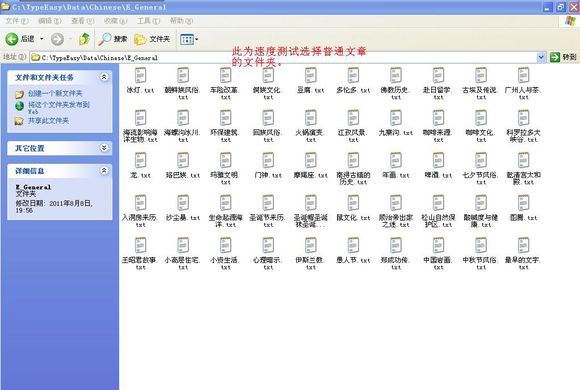The image size is (580, 390).
Task: Select the file 心理暗示.txt
Action: pos(268,253)
